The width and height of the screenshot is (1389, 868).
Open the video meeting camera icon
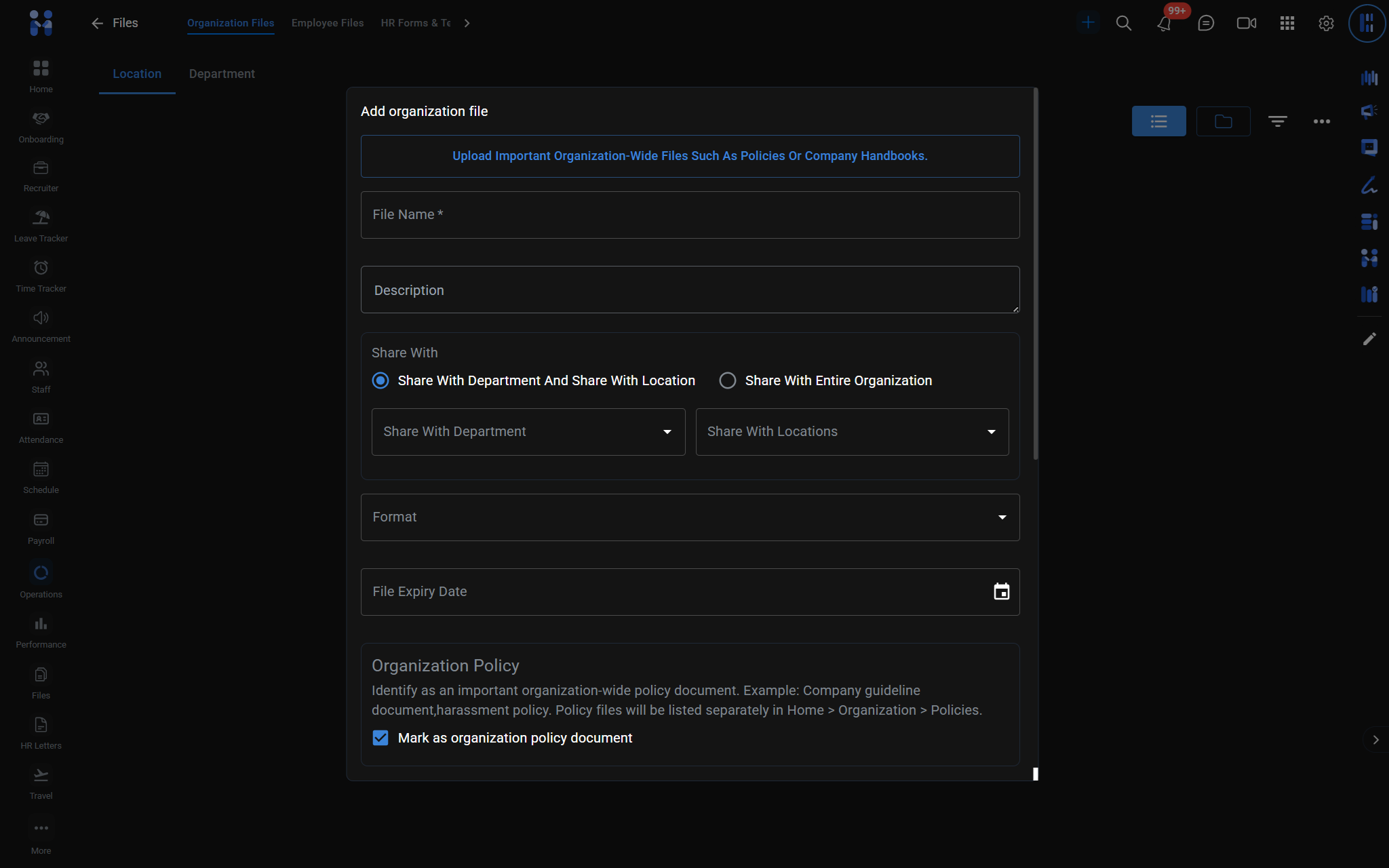[x=1246, y=23]
